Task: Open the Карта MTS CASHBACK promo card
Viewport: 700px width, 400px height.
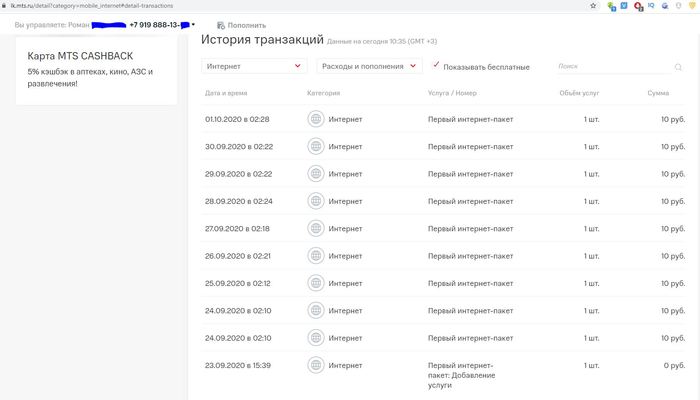Action: click(x=97, y=70)
